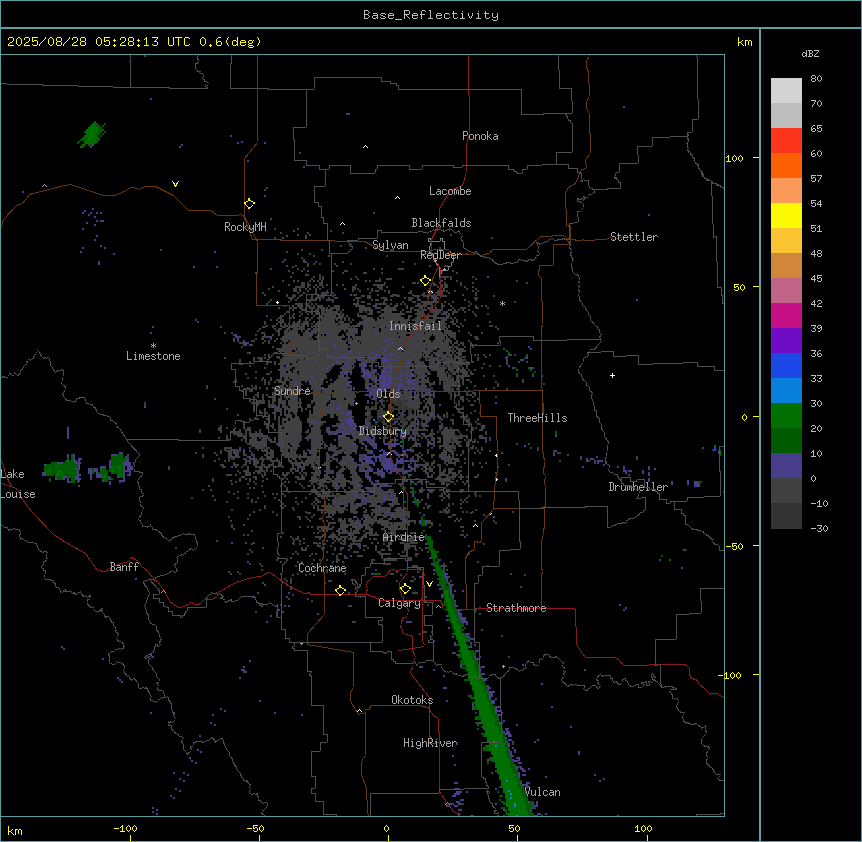The image size is (862, 842).
Task: Click the orange 60-57 dBZ legend color
Action: 786,165
